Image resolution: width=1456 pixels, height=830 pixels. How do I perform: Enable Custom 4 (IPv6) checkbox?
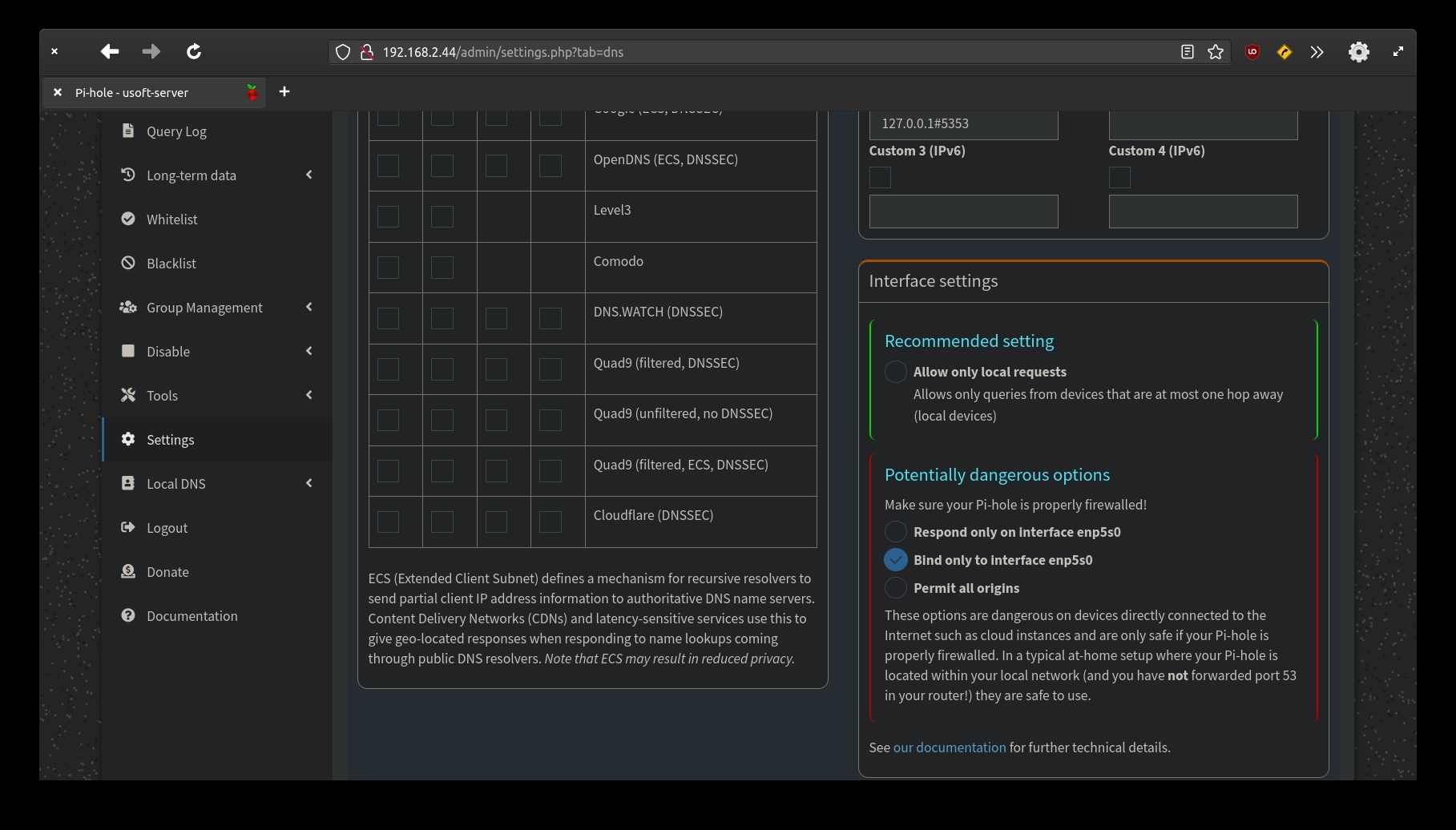point(1119,177)
